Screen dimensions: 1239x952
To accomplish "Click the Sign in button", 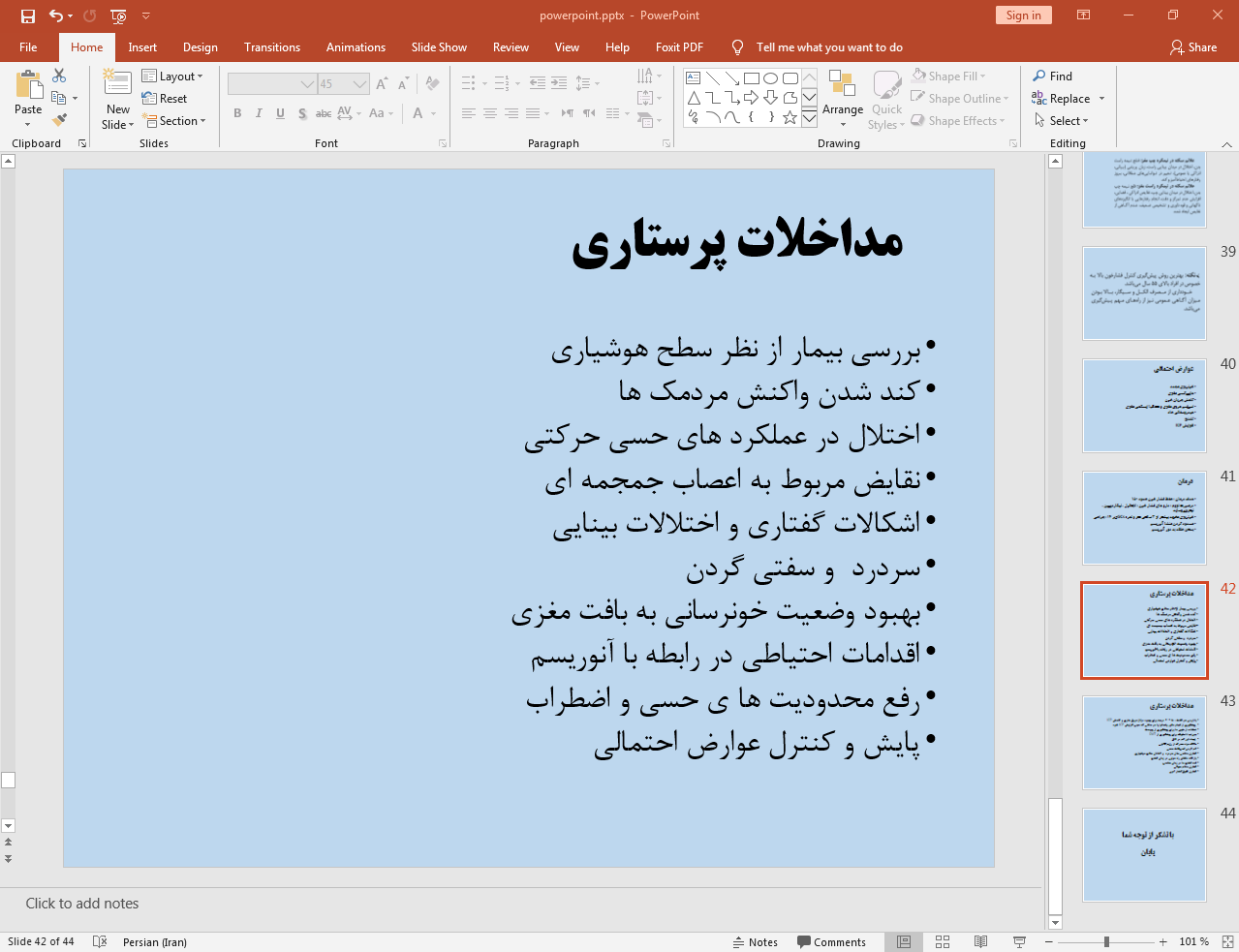I will click(x=1023, y=15).
